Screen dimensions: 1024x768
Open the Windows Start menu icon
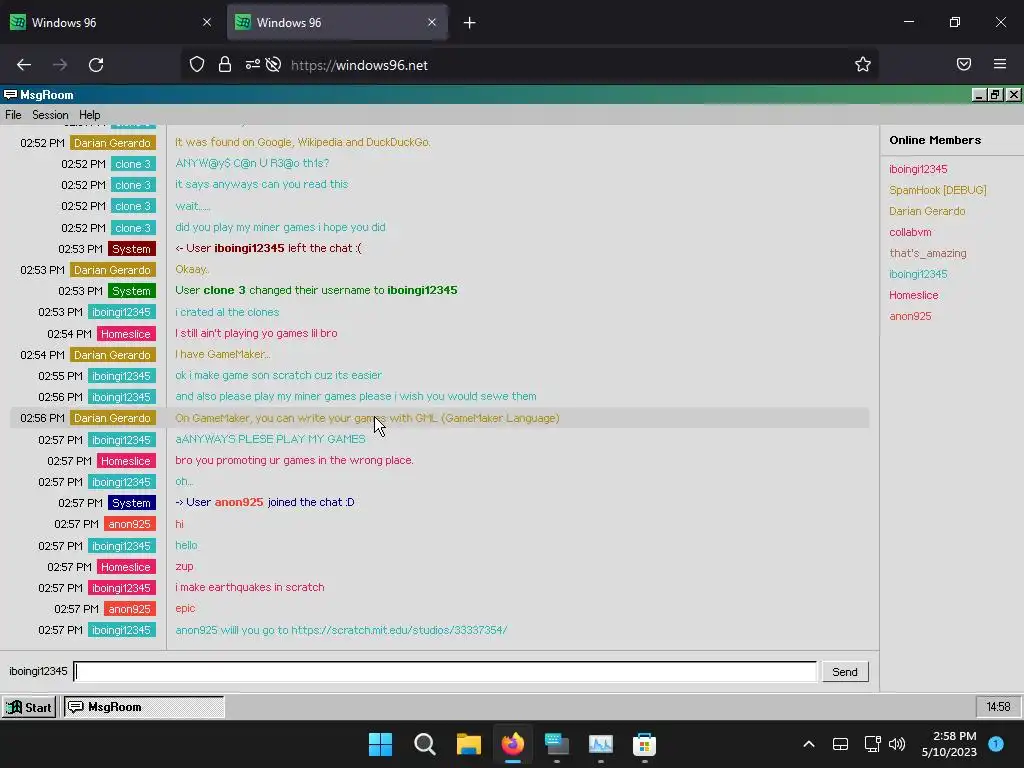(380, 744)
